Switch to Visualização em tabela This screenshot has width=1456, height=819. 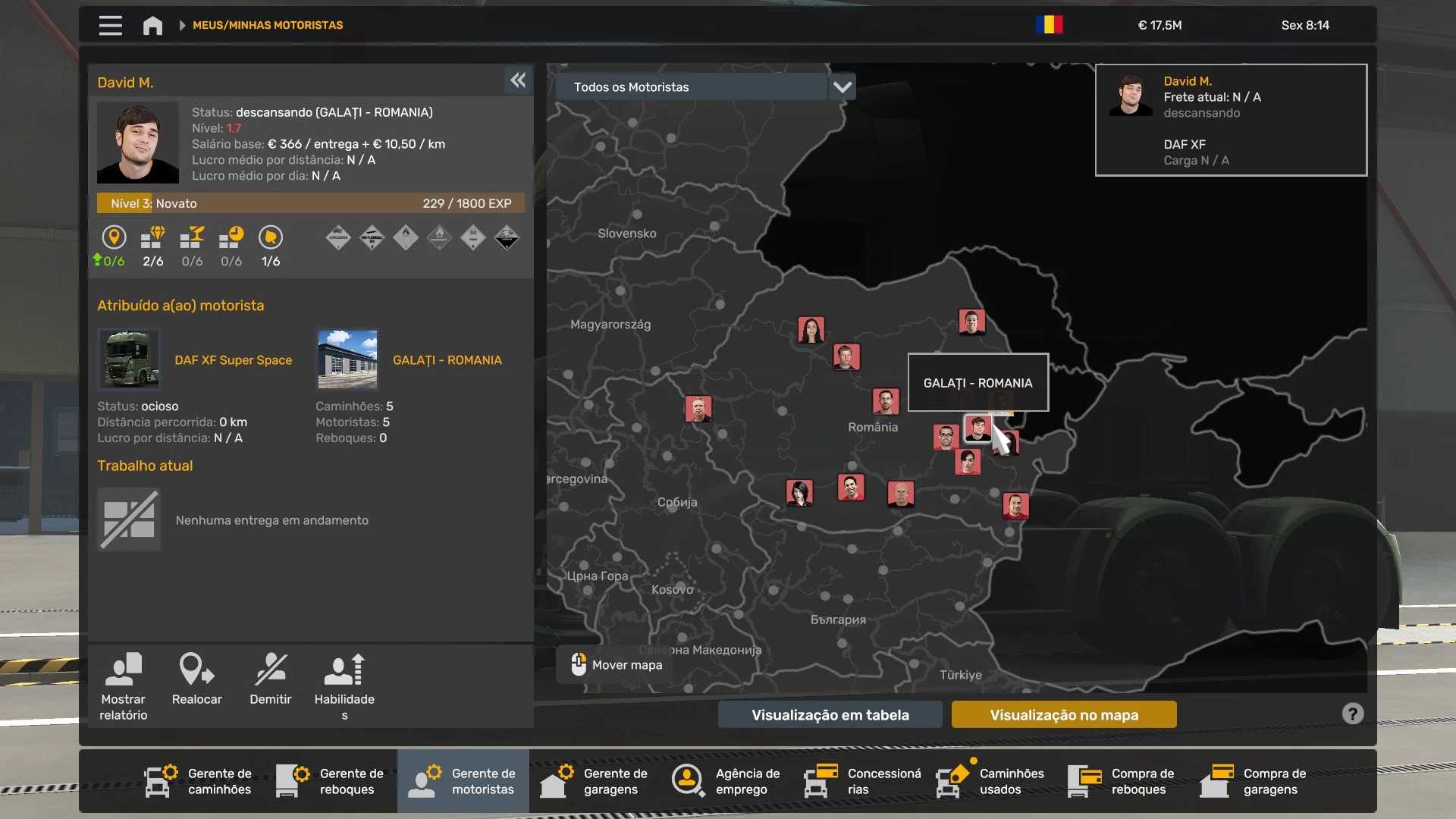830,714
